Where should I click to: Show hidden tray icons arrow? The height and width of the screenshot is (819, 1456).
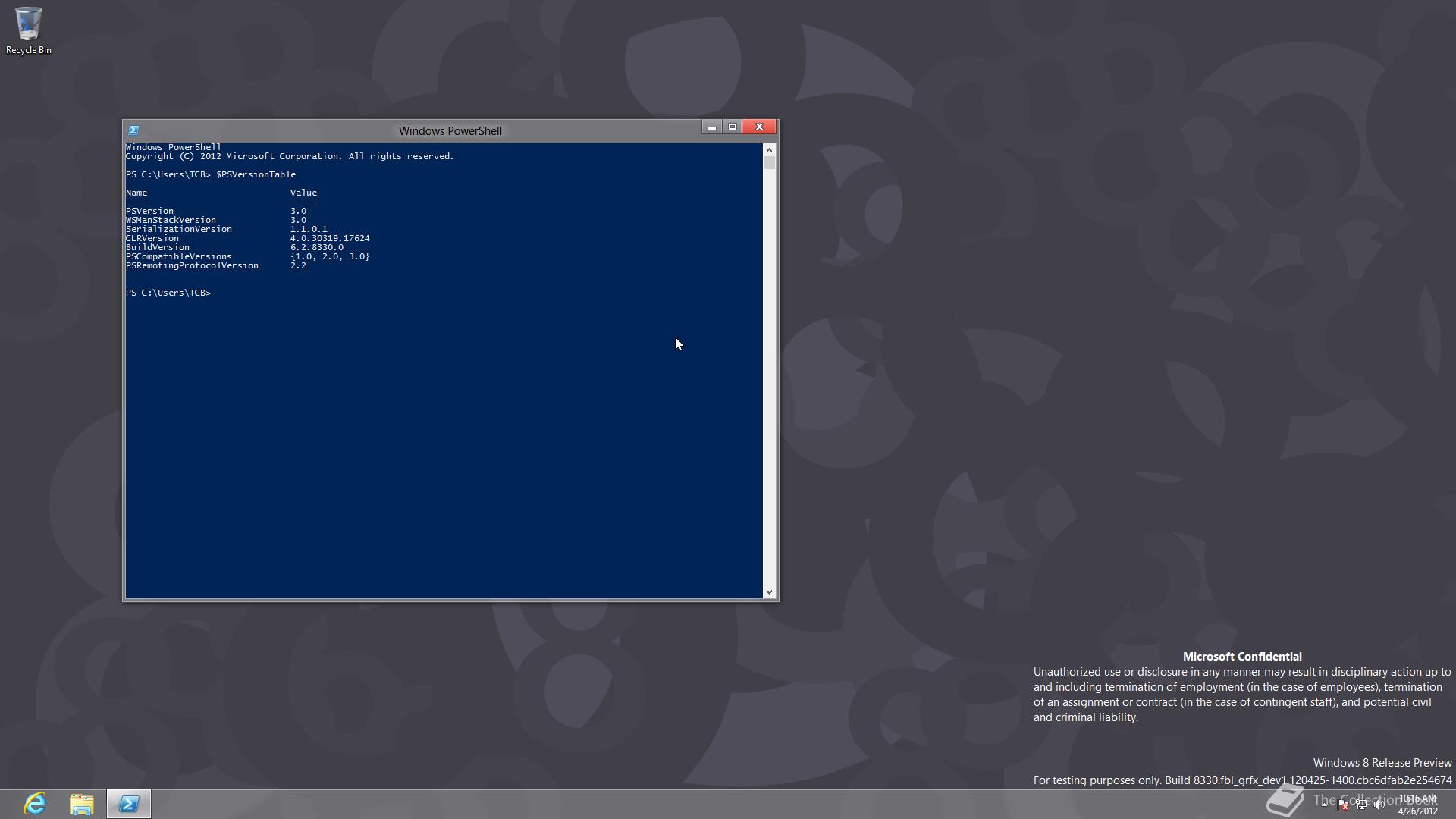click(1325, 805)
